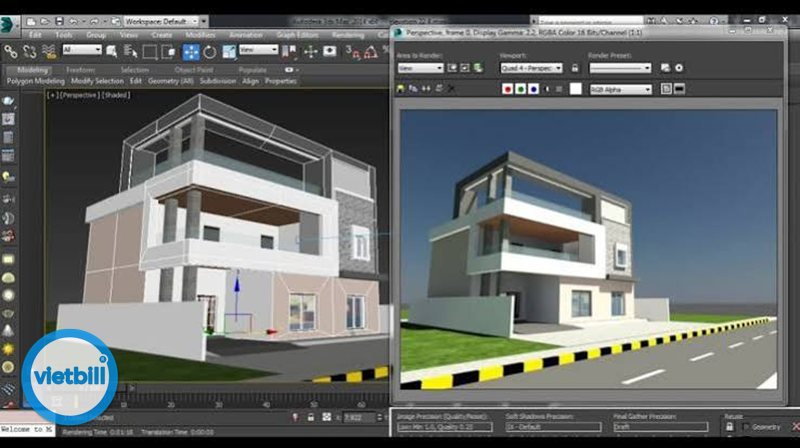Activate the Select and Move tool
Viewport: 800px width, 448px height.
[191, 52]
